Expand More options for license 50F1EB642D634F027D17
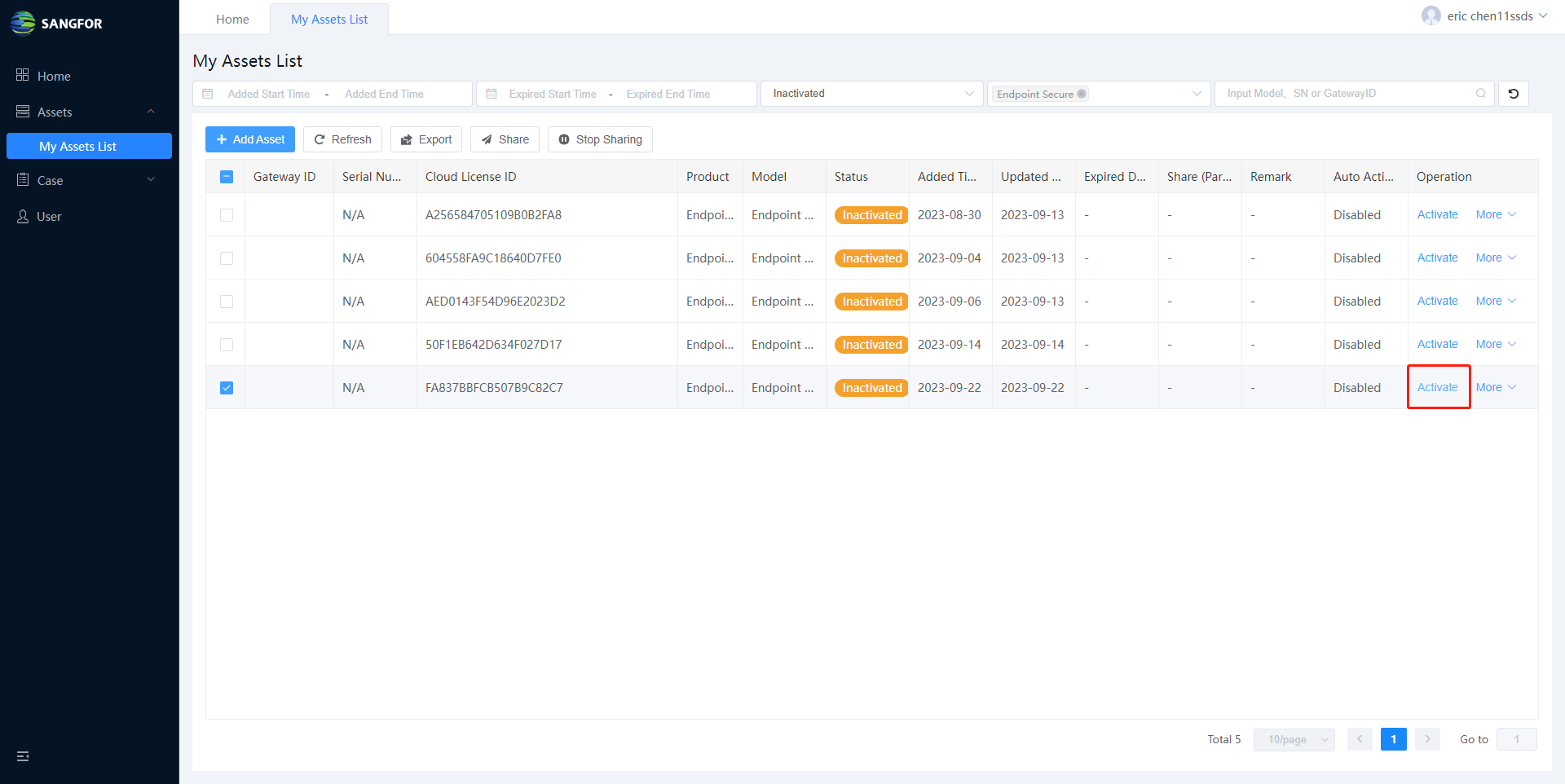 [x=1495, y=345]
